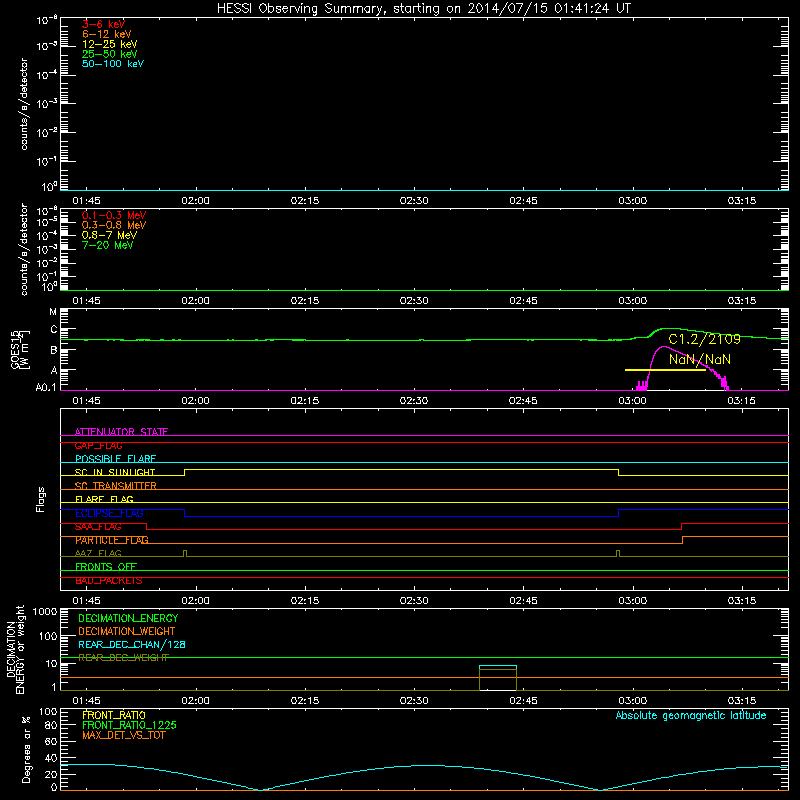Screen dimensions: 800x800
Task: Select the SAA_FLAG label
Action: pos(98,526)
